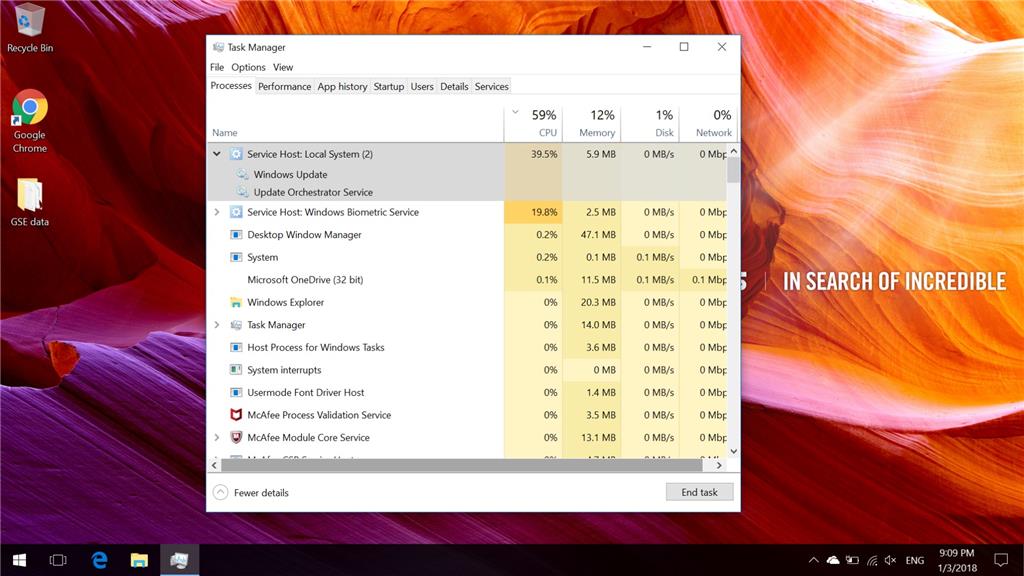Sort by the Network column header
The width and height of the screenshot is (1024, 576).
(x=709, y=123)
